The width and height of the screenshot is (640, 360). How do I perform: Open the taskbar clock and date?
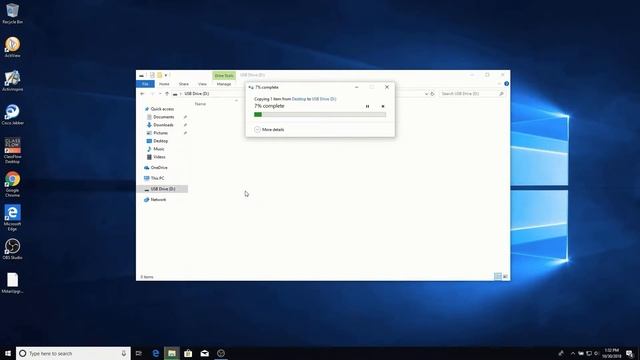click(x=611, y=353)
